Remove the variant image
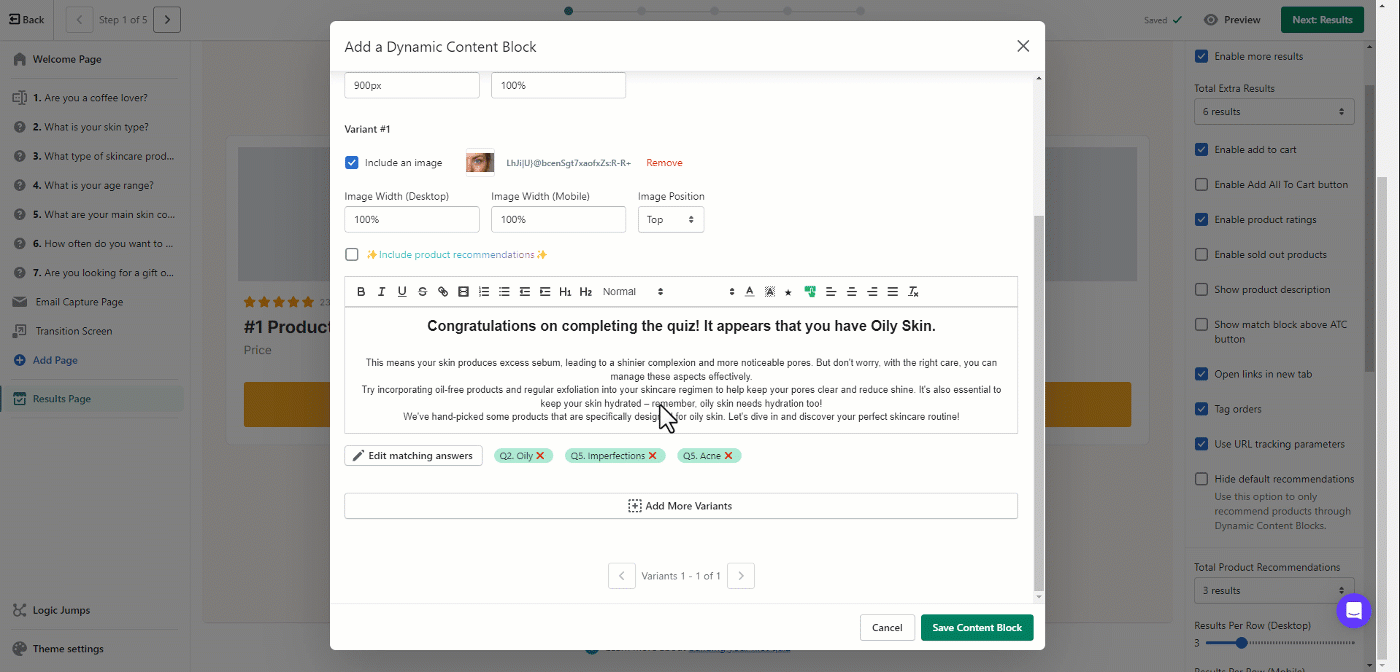This screenshot has width=1400, height=672. pyautogui.click(x=664, y=163)
